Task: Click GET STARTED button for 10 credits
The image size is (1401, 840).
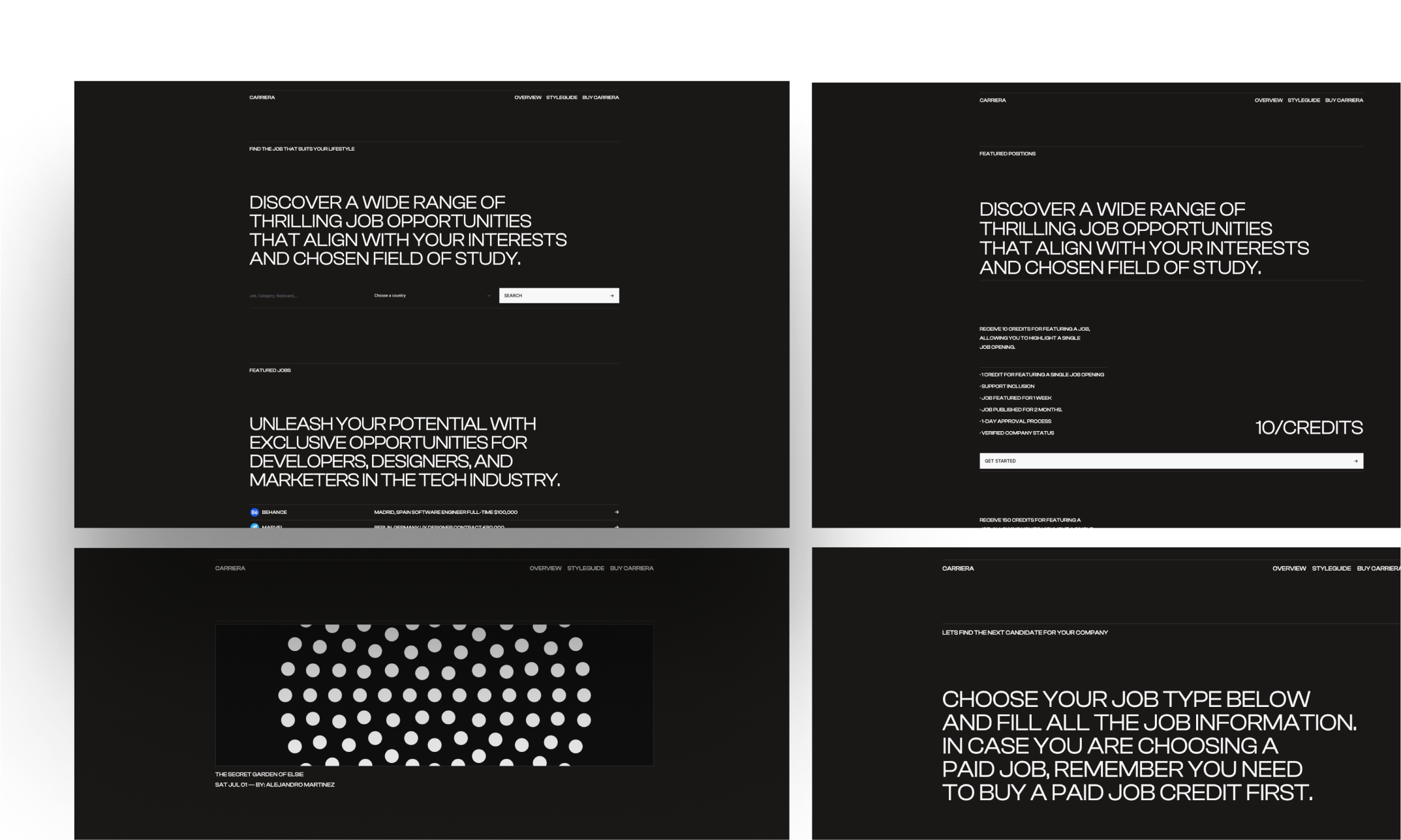Action: [1171, 461]
